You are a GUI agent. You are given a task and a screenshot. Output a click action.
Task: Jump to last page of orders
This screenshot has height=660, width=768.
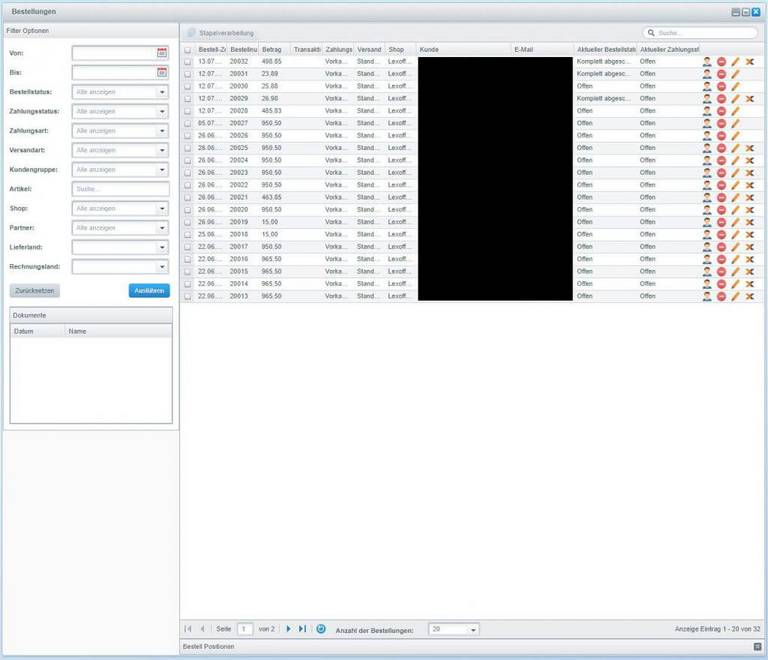pos(303,629)
